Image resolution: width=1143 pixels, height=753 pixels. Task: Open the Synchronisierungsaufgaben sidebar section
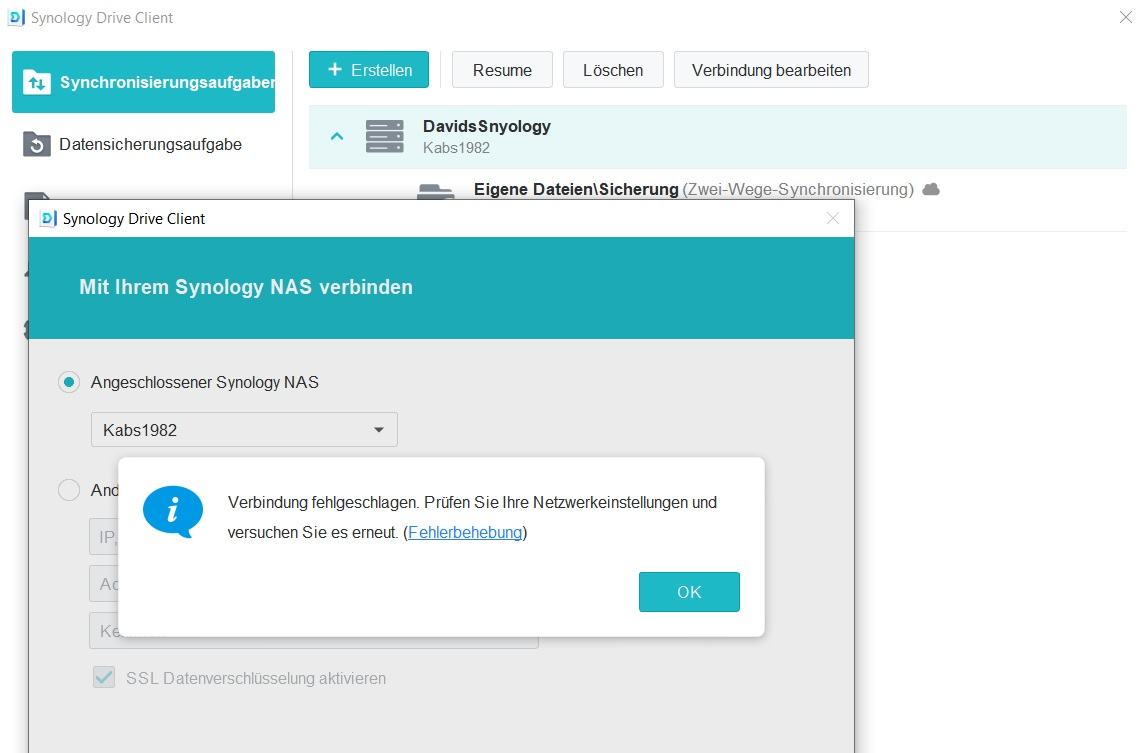143,82
